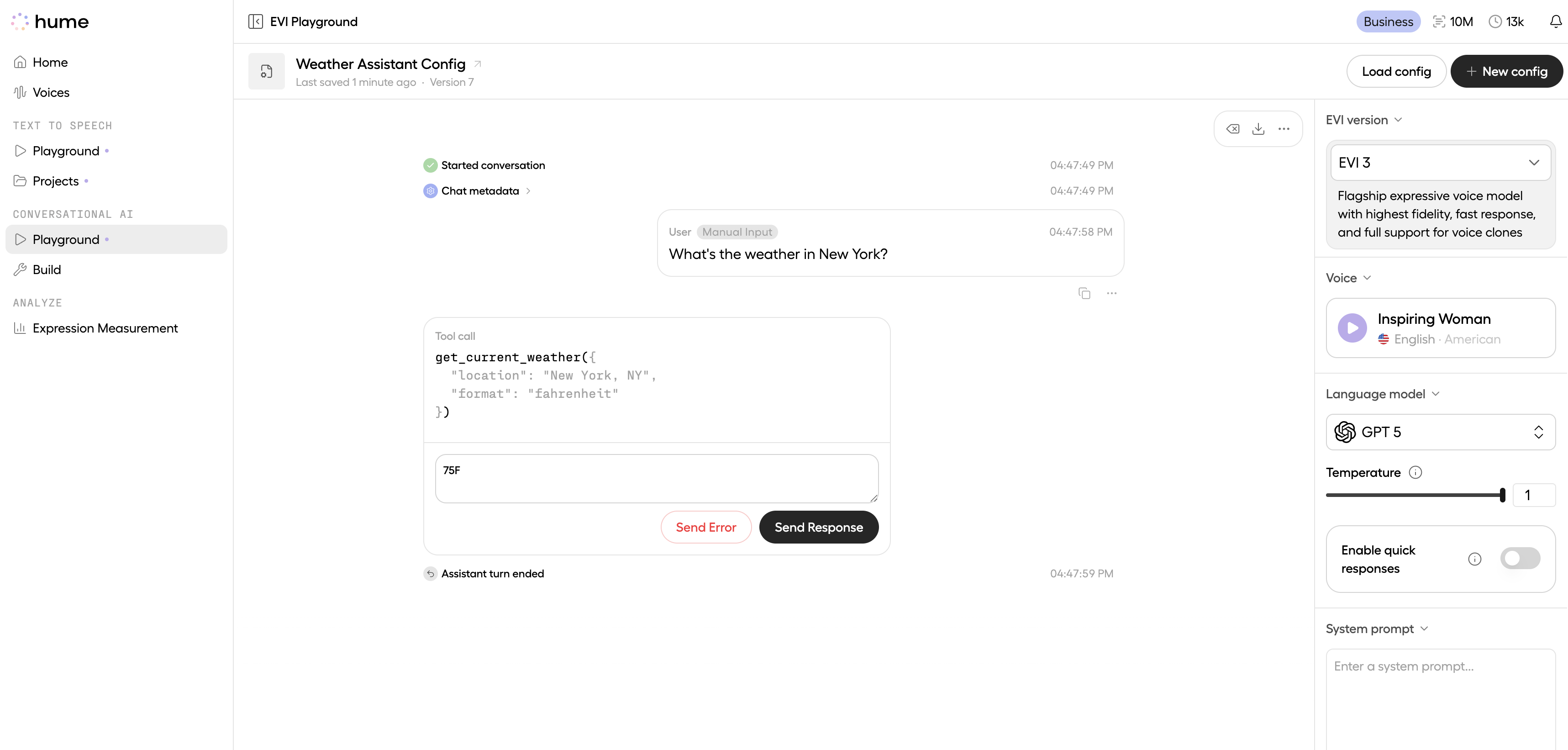Play the Inspiring Woman voice sample

1352,328
